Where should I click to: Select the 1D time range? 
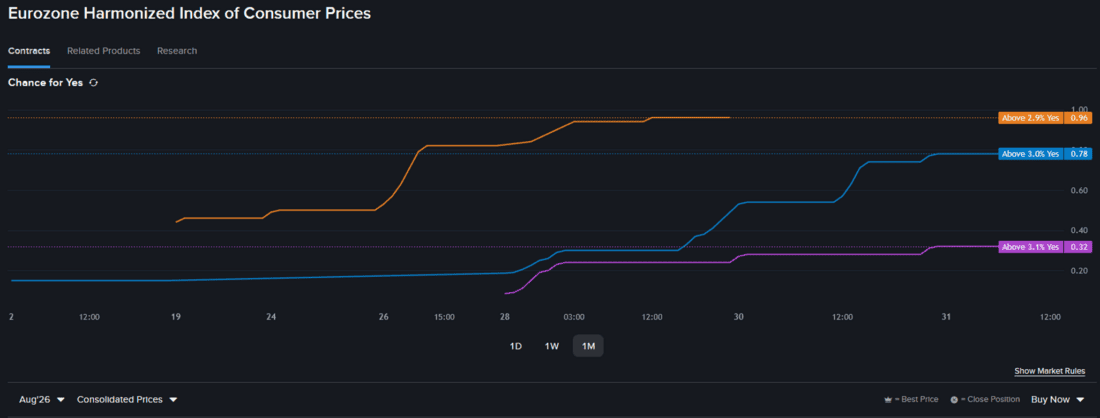(x=516, y=346)
